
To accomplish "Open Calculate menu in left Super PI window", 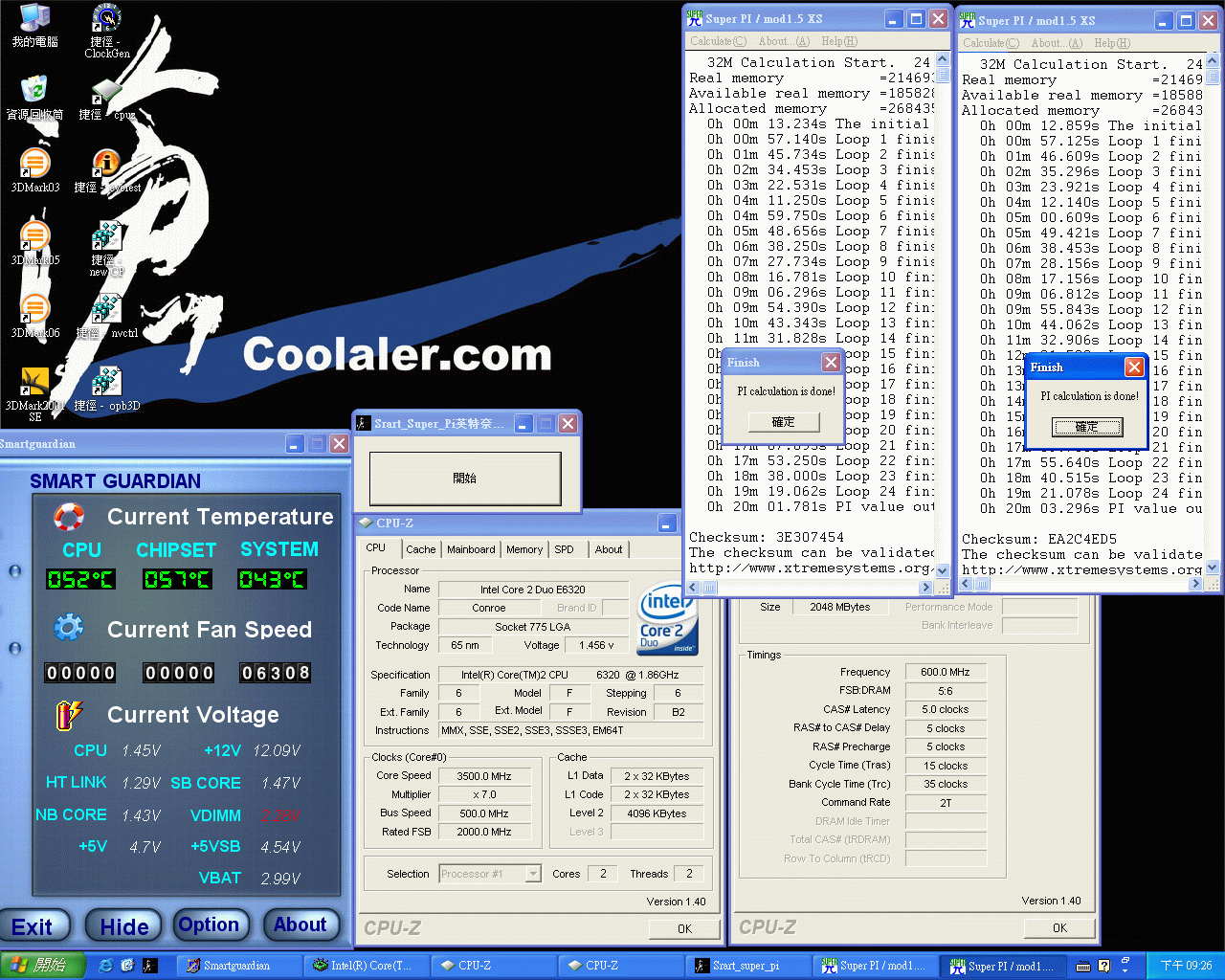I will [x=718, y=41].
